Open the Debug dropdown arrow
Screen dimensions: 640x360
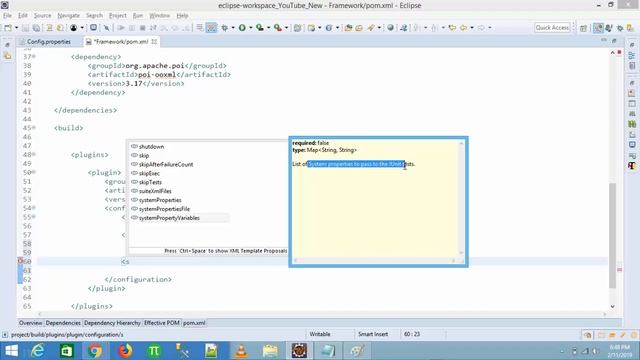pyautogui.click(x=233, y=28)
